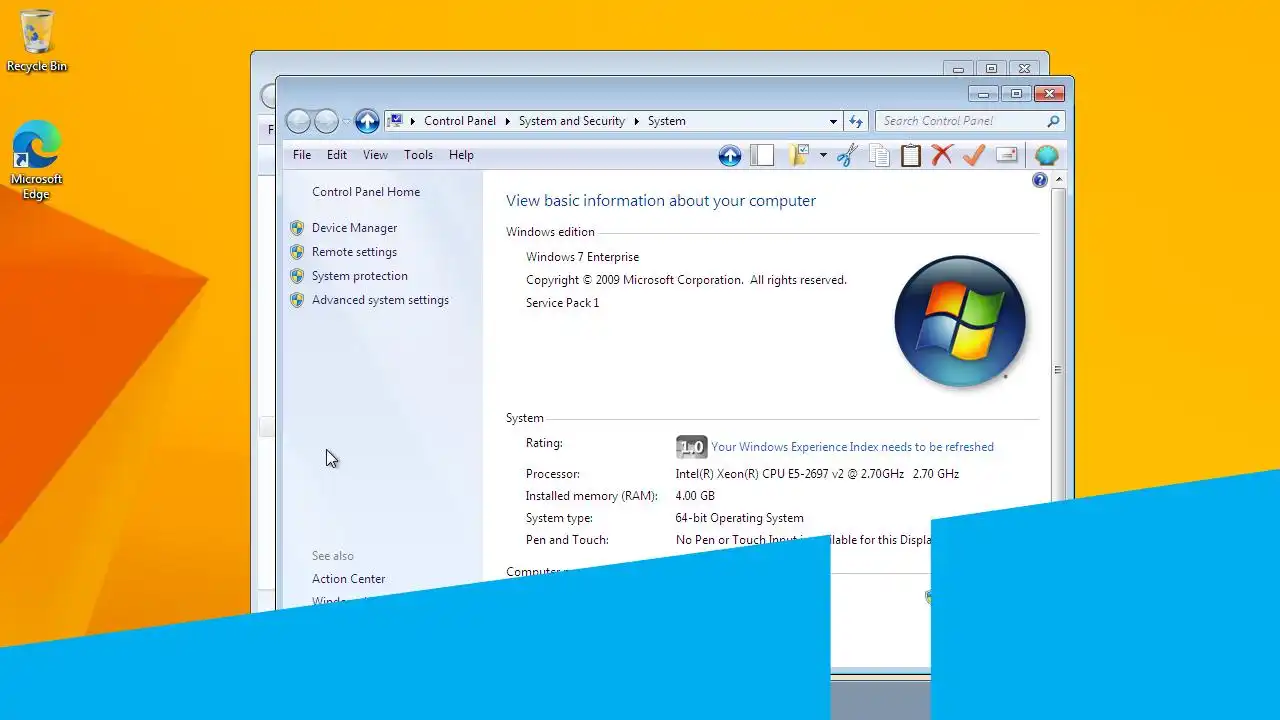Click the shield icon beside Advanced system settings

297,300
